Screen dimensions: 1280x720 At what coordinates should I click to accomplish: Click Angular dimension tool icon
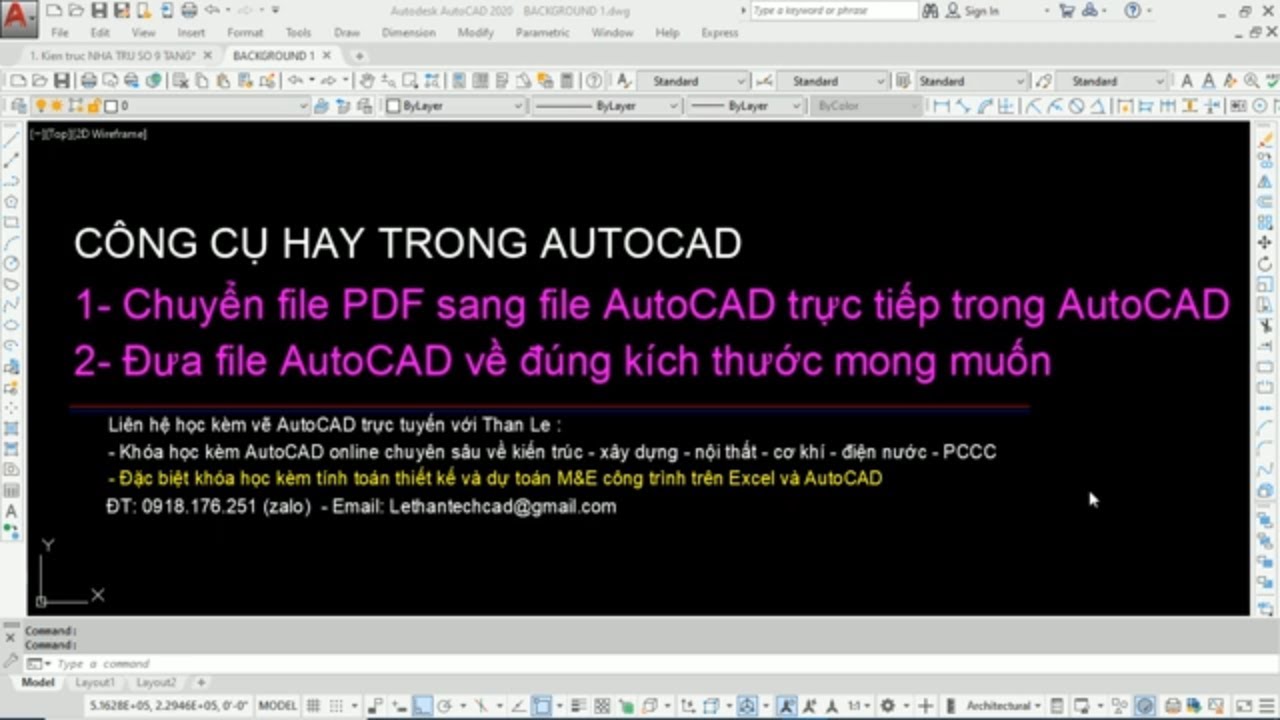coord(1098,106)
